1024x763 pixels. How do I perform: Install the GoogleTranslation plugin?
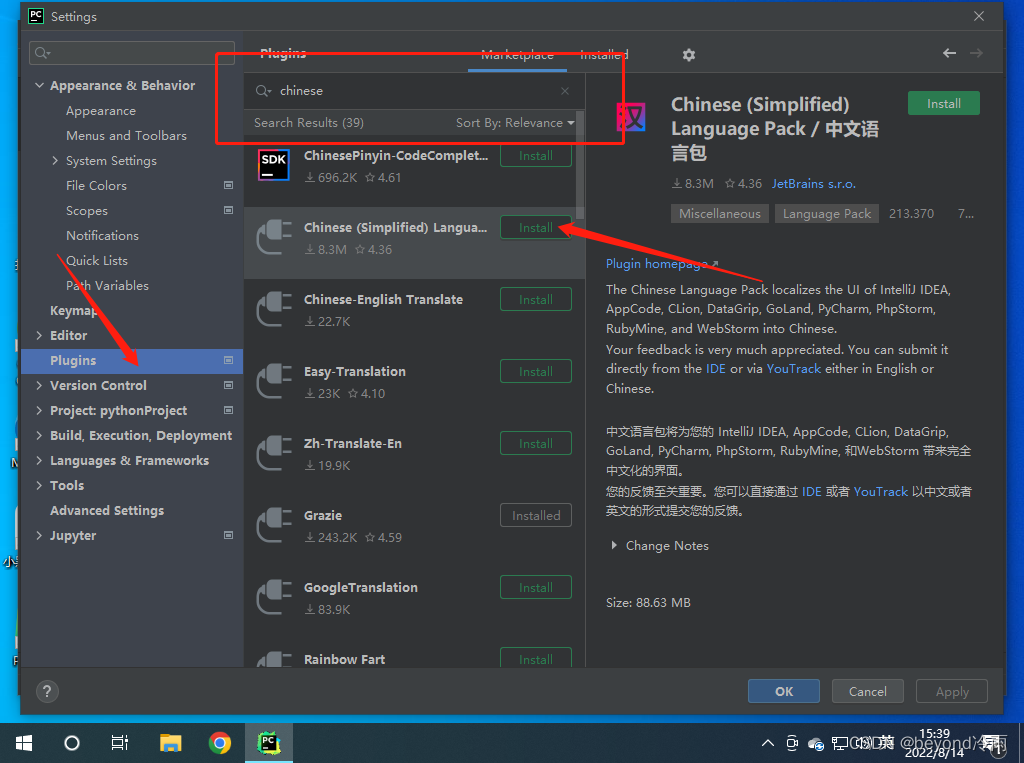click(536, 587)
